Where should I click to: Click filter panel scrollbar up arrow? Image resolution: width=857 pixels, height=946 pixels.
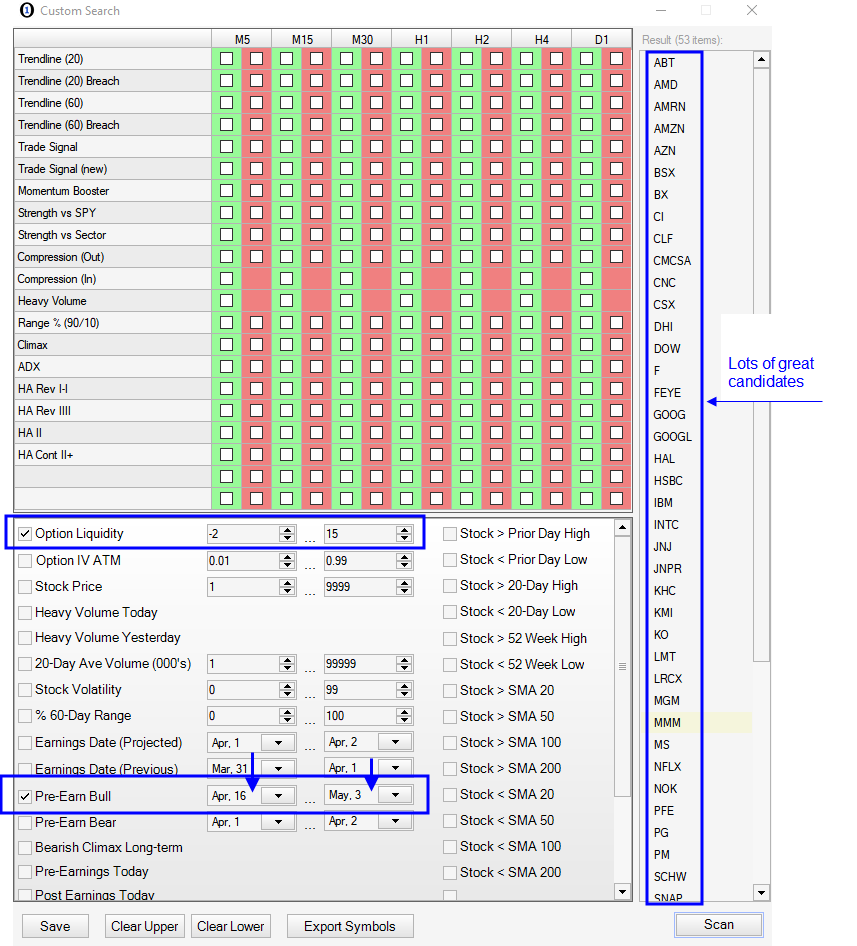pyautogui.click(x=622, y=528)
